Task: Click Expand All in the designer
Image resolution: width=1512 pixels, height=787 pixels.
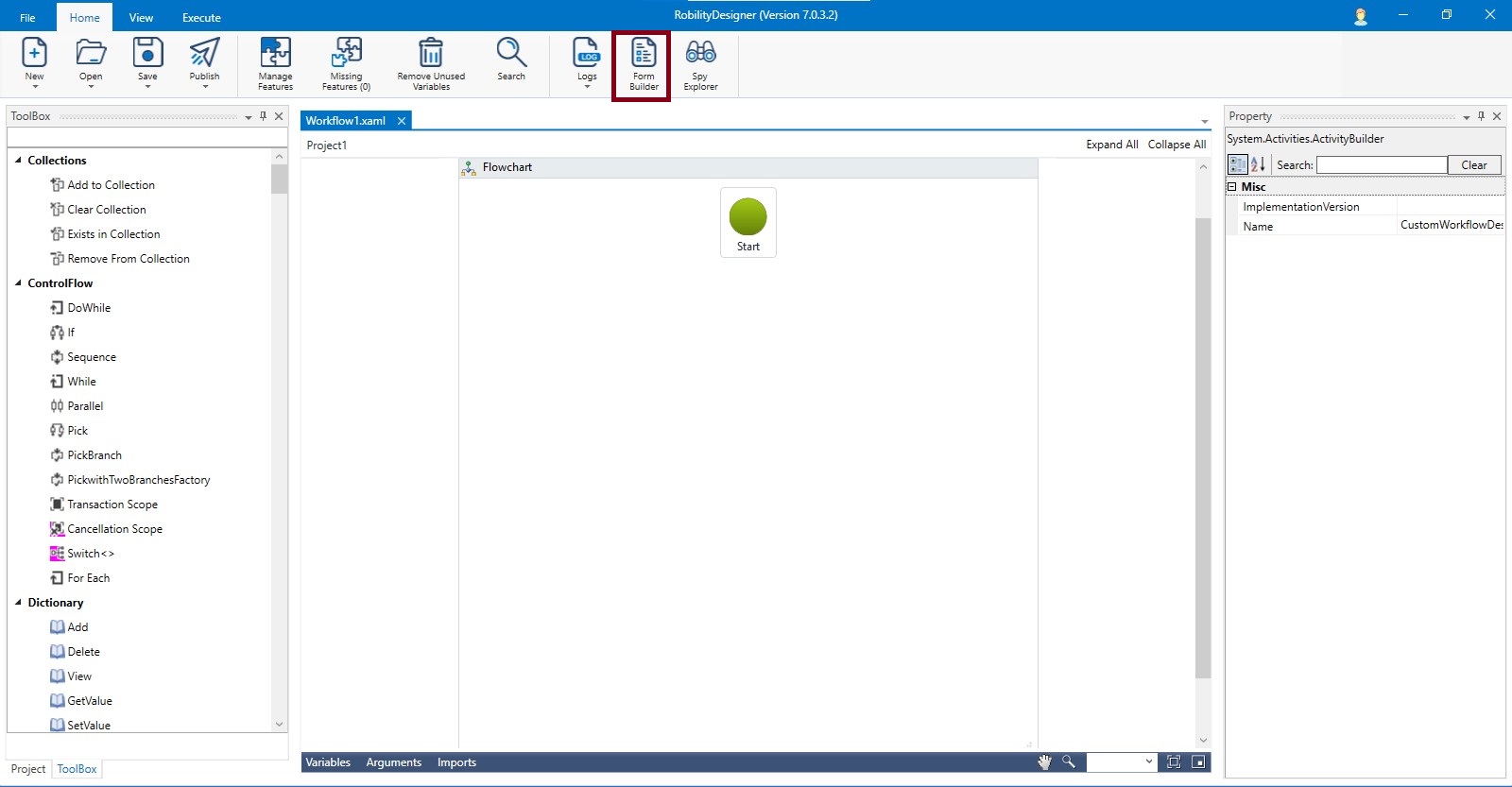Action: 1111,145
